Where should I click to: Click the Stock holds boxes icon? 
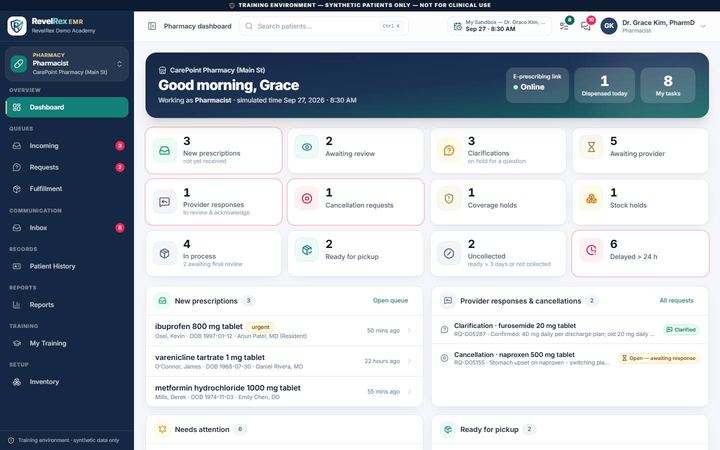pyautogui.click(x=591, y=198)
